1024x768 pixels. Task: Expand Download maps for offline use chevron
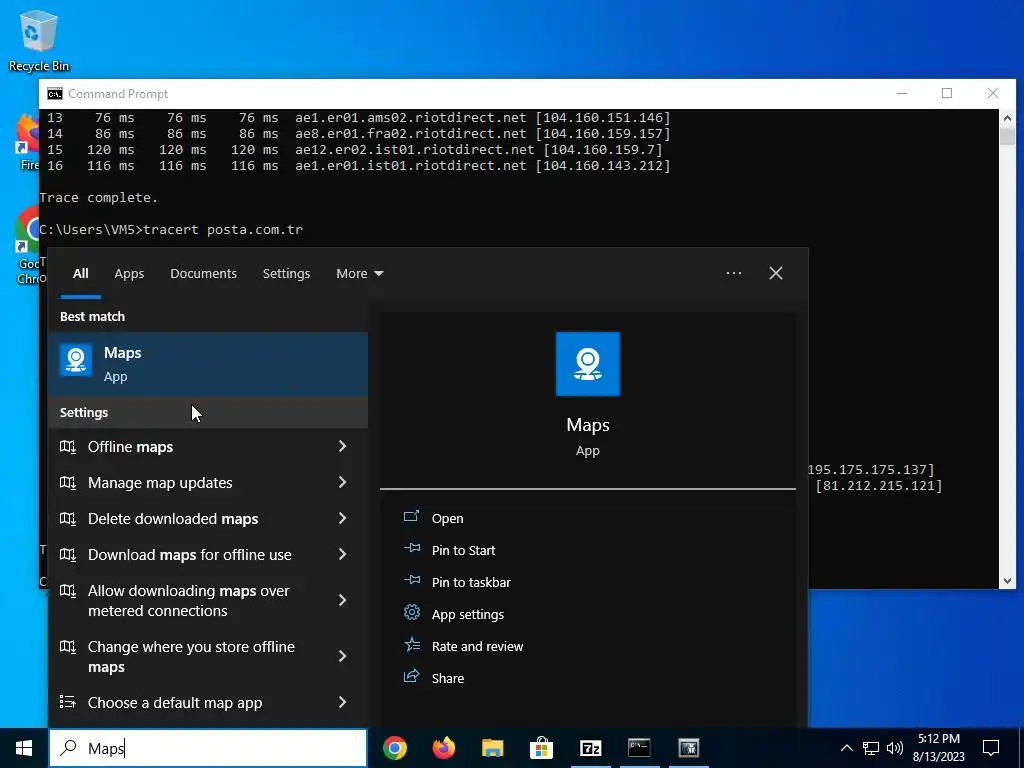click(342, 554)
